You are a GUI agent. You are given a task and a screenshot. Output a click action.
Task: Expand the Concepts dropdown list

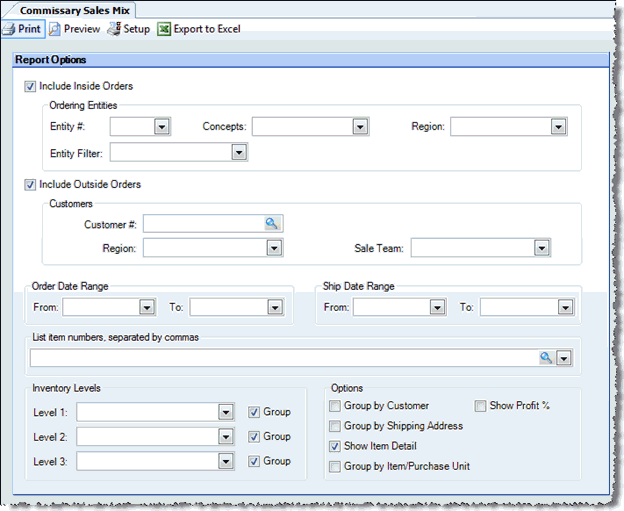pos(360,127)
